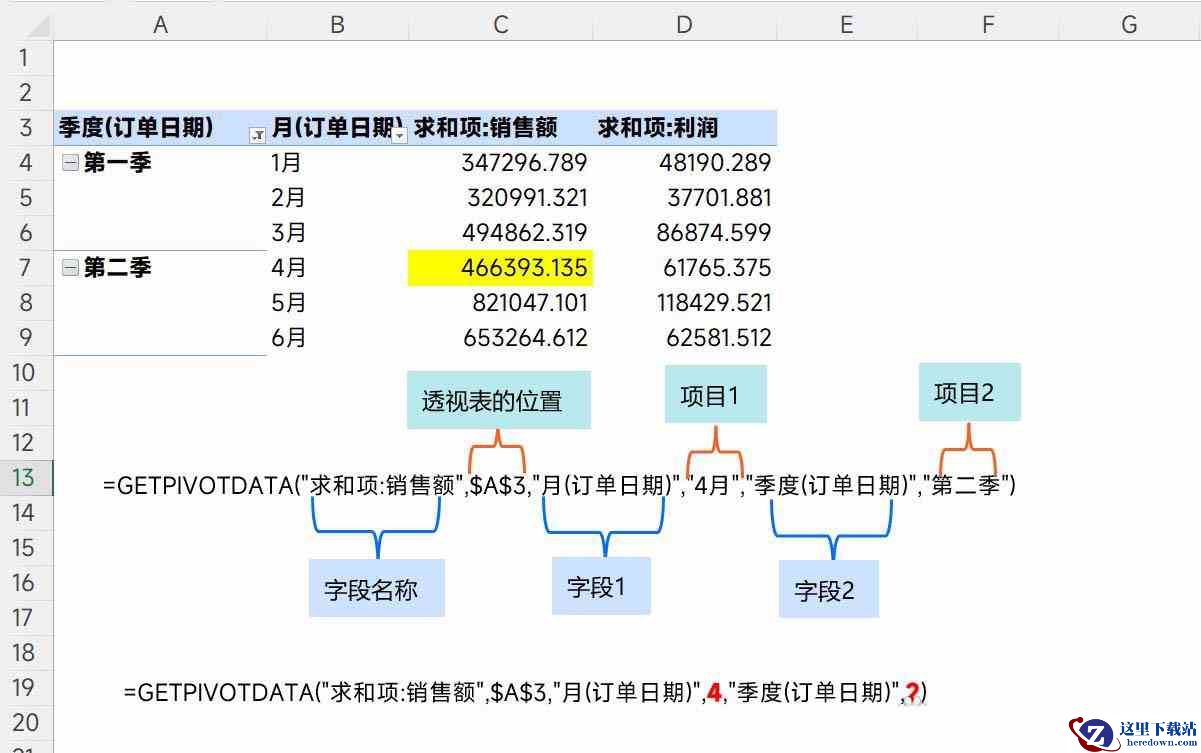This screenshot has width=1201, height=753.
Task: Select row 13 header
Action: pyautogui.click(x=26, y=478)
